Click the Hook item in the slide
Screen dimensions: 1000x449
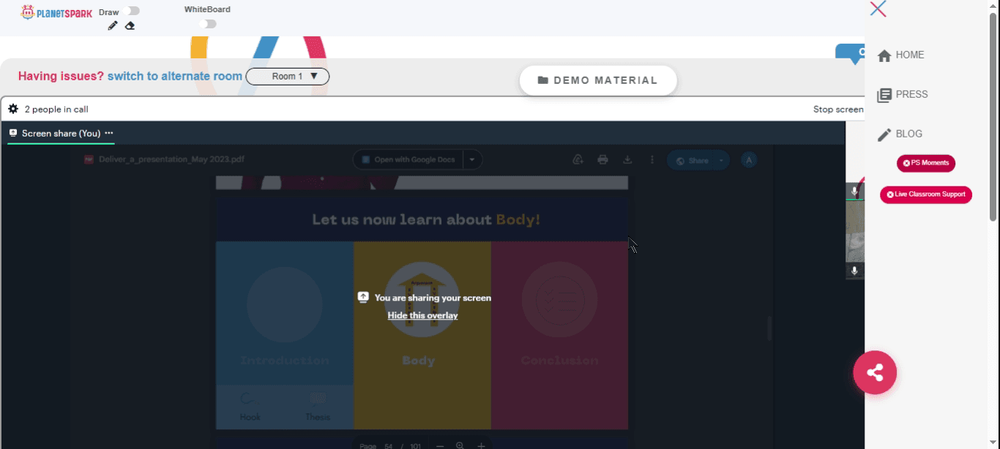pos(250,407)
